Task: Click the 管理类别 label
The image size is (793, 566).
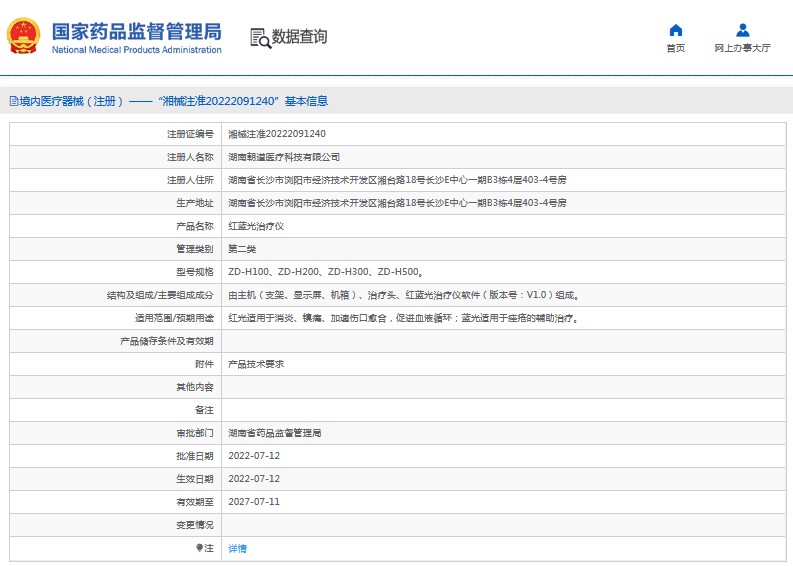Action: (195, 249)
